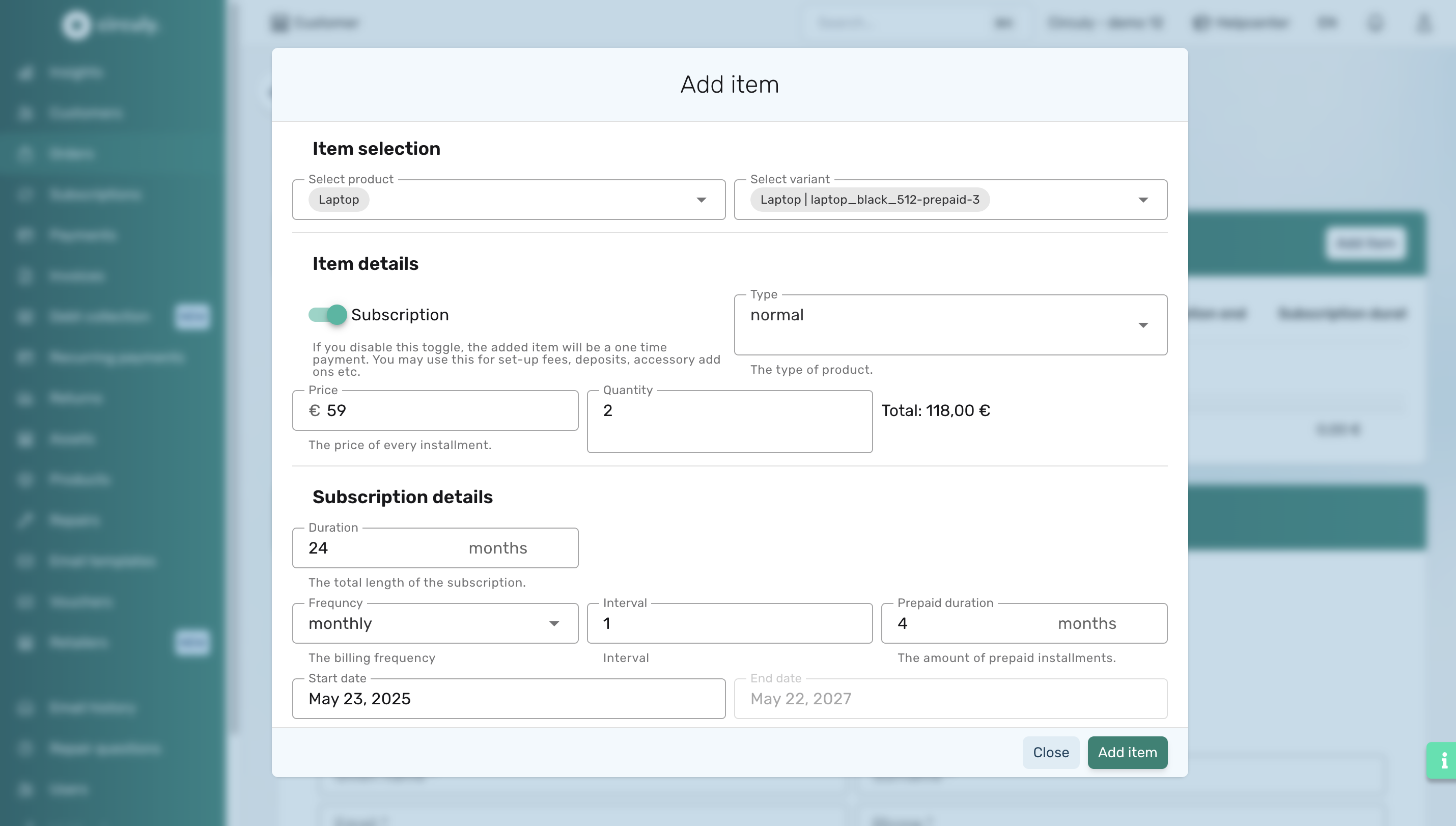Click the Subscription details heading
1456x826 pixels.
tap(402, 497)
